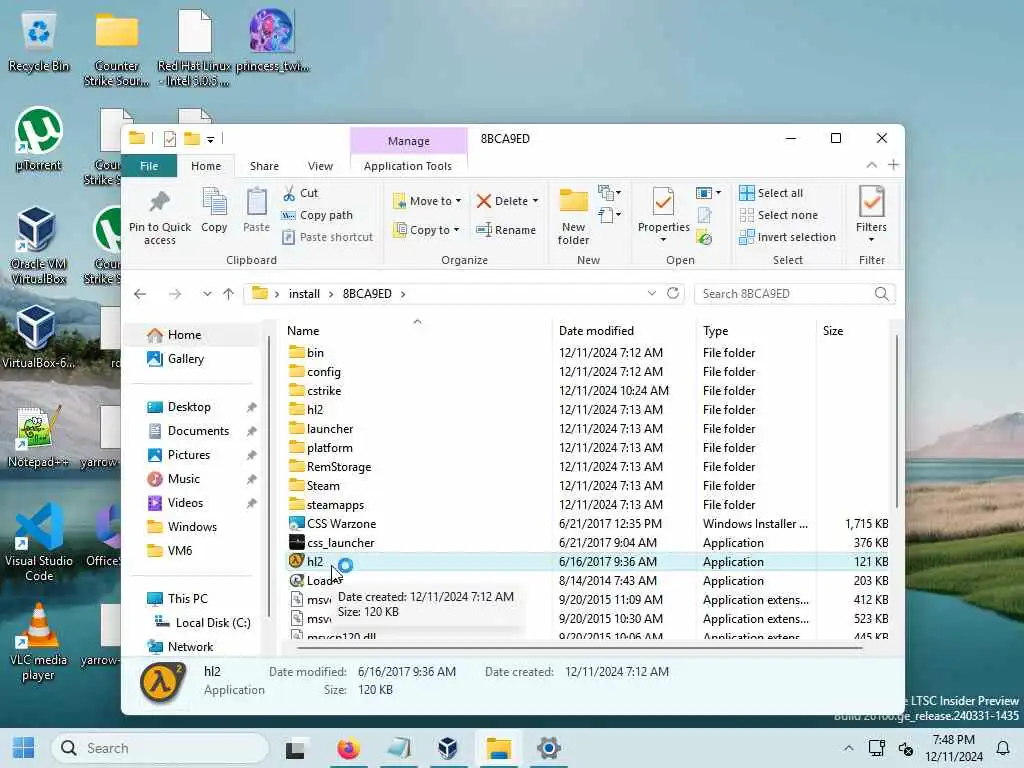Open the Filters dropdown
Image resolution: width=1024 pixels, height=768 pixels.
tap(871, 214)
